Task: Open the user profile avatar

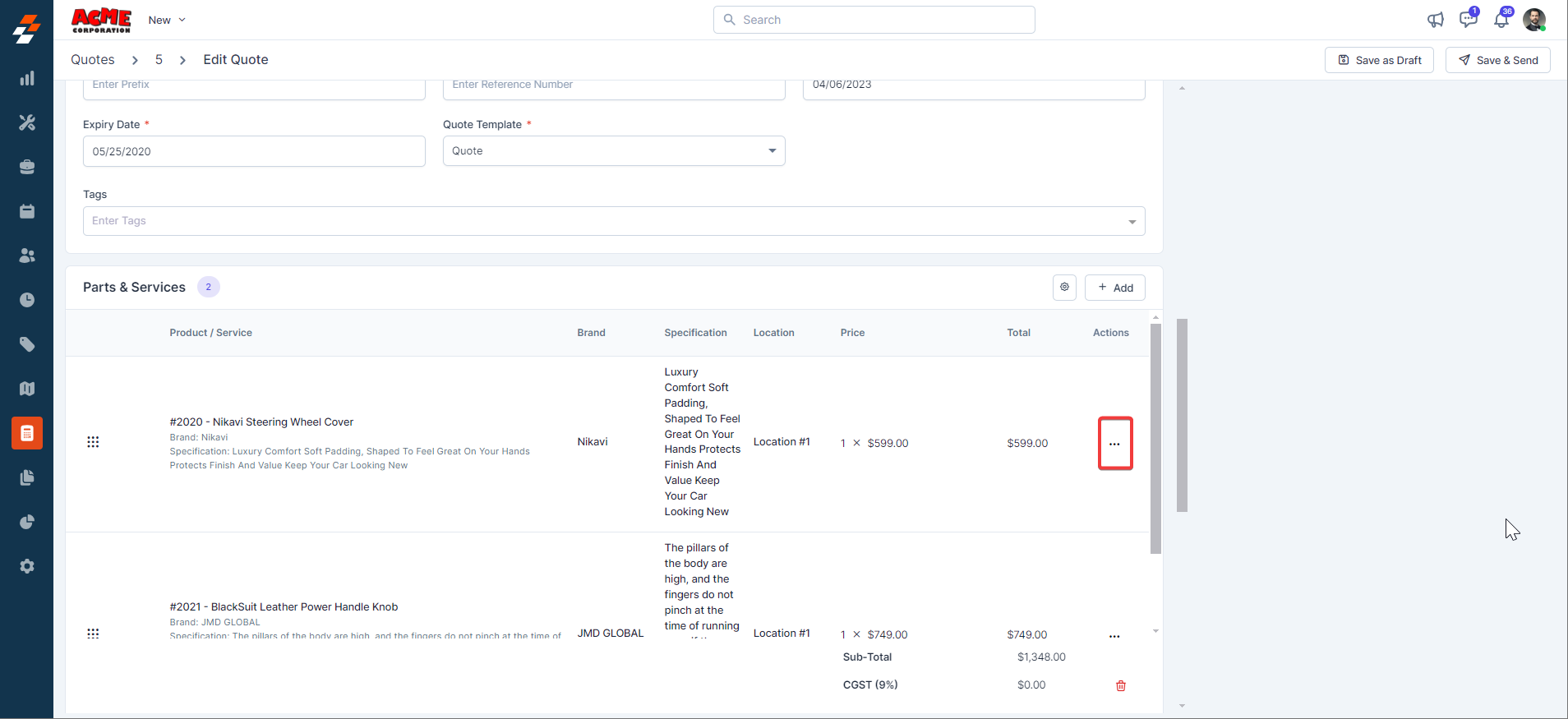Action: pos(1534,20)
